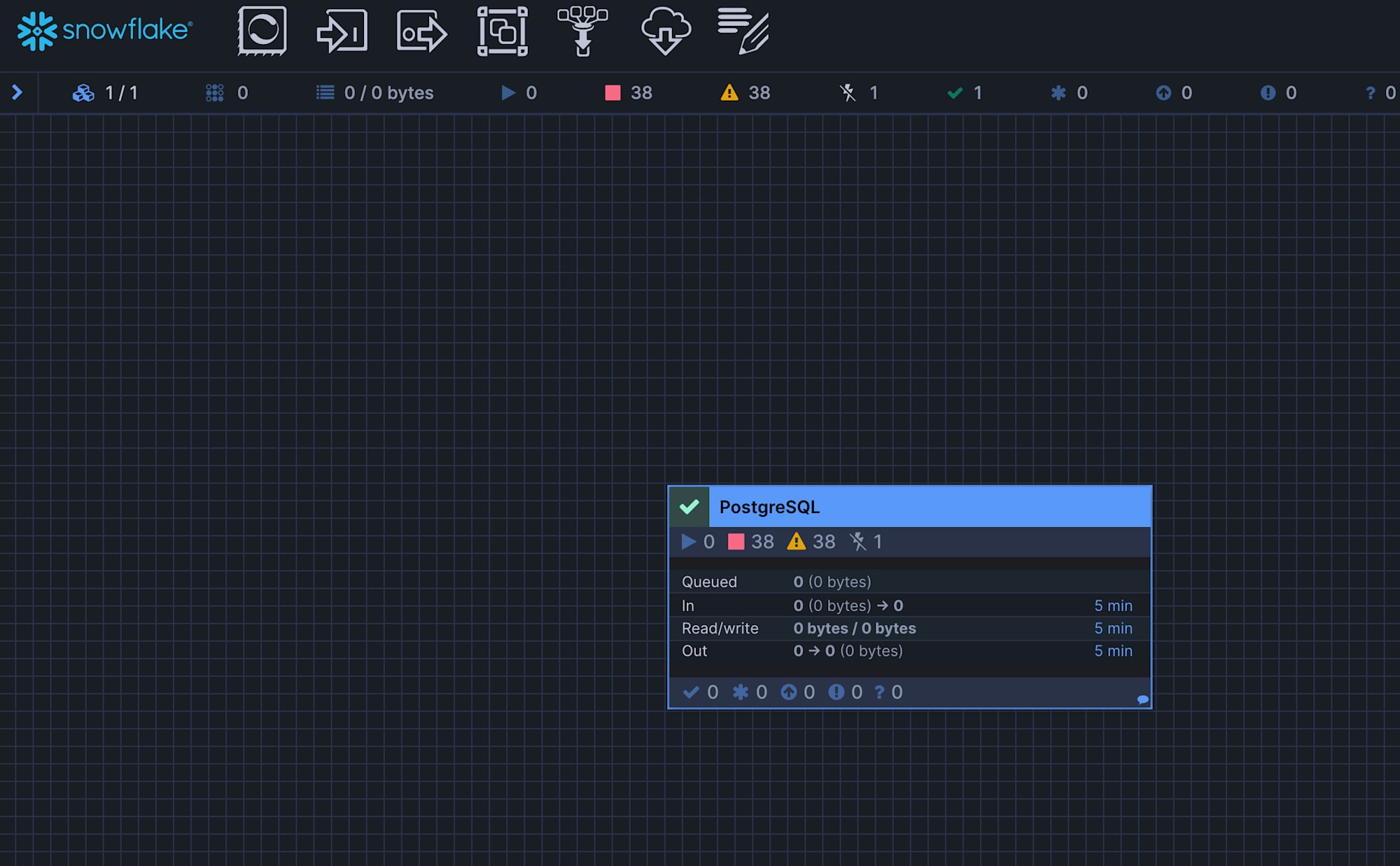Click the active threads count icon

pyautogui.click(x=215, y=92)
